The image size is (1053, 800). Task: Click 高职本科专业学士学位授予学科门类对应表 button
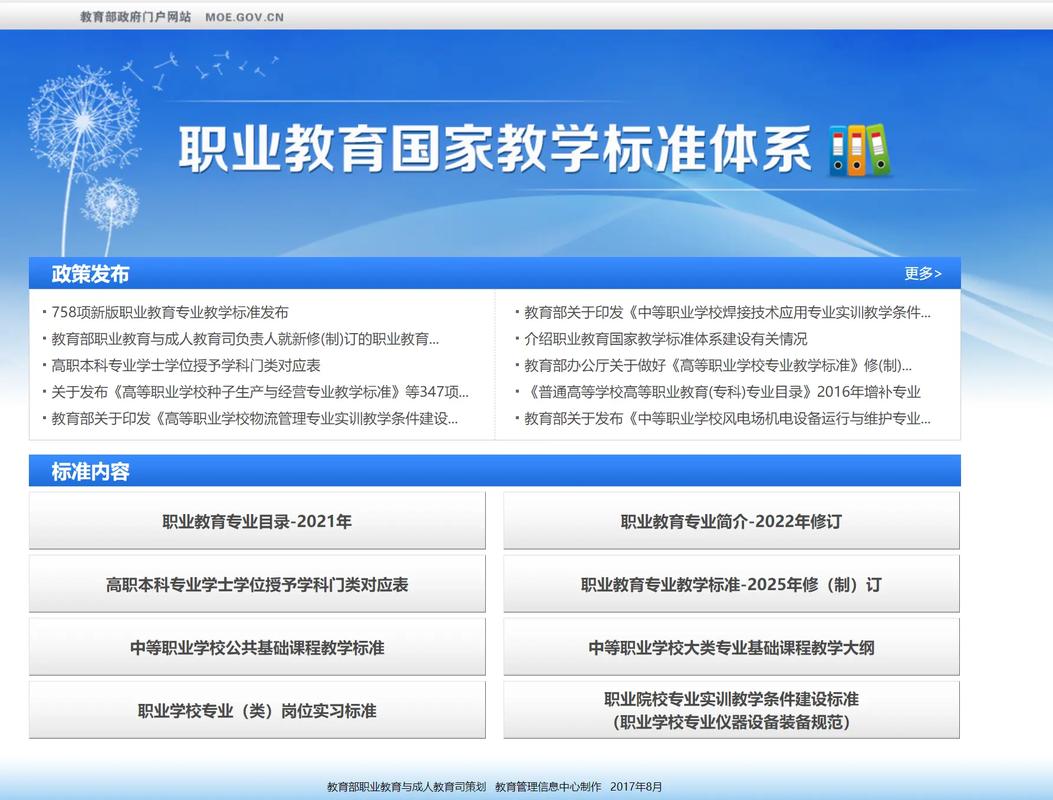(x=257, y=583)
